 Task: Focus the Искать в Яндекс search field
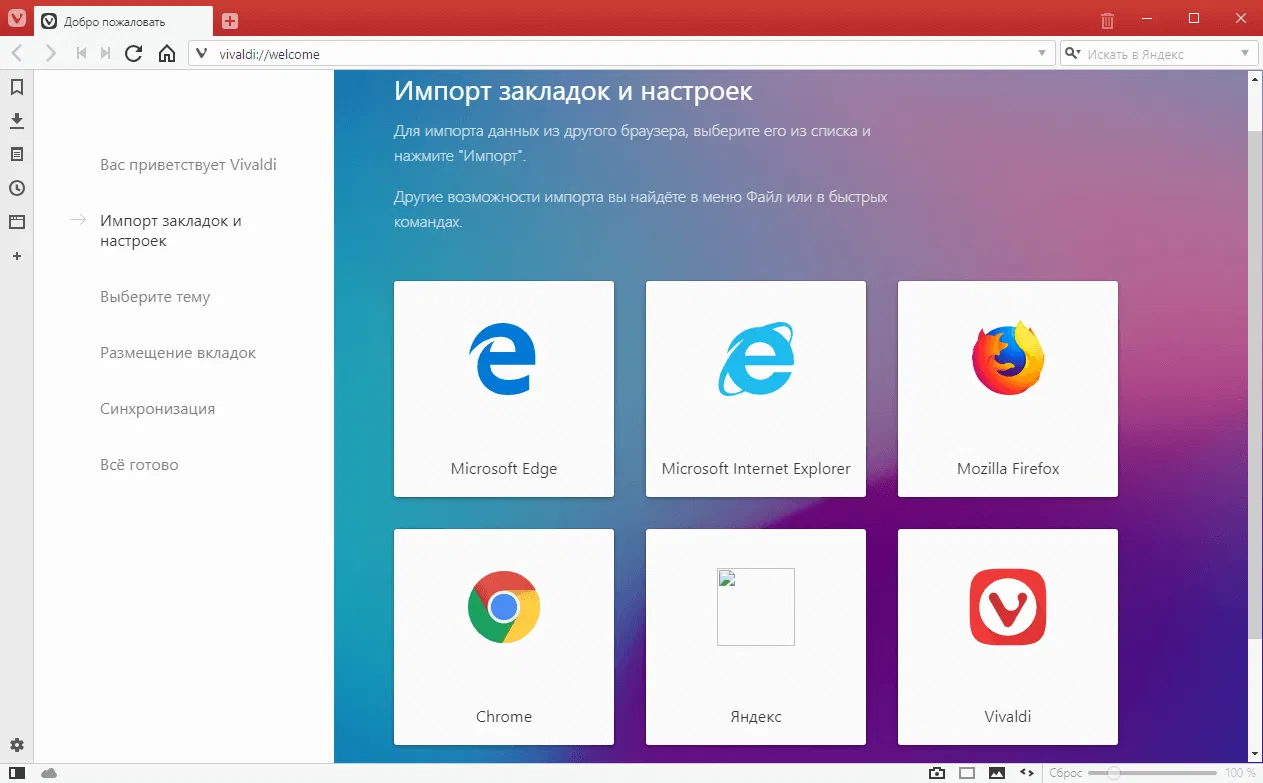click(1159, 54)
